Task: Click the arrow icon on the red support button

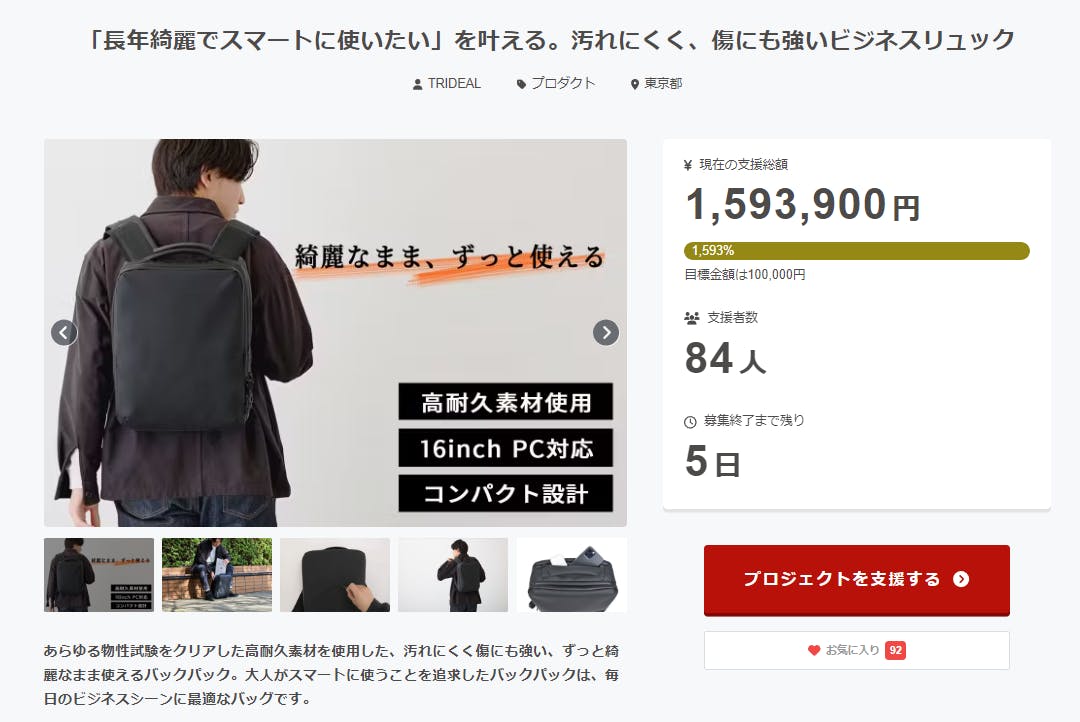Action: (x=961, y=579)
